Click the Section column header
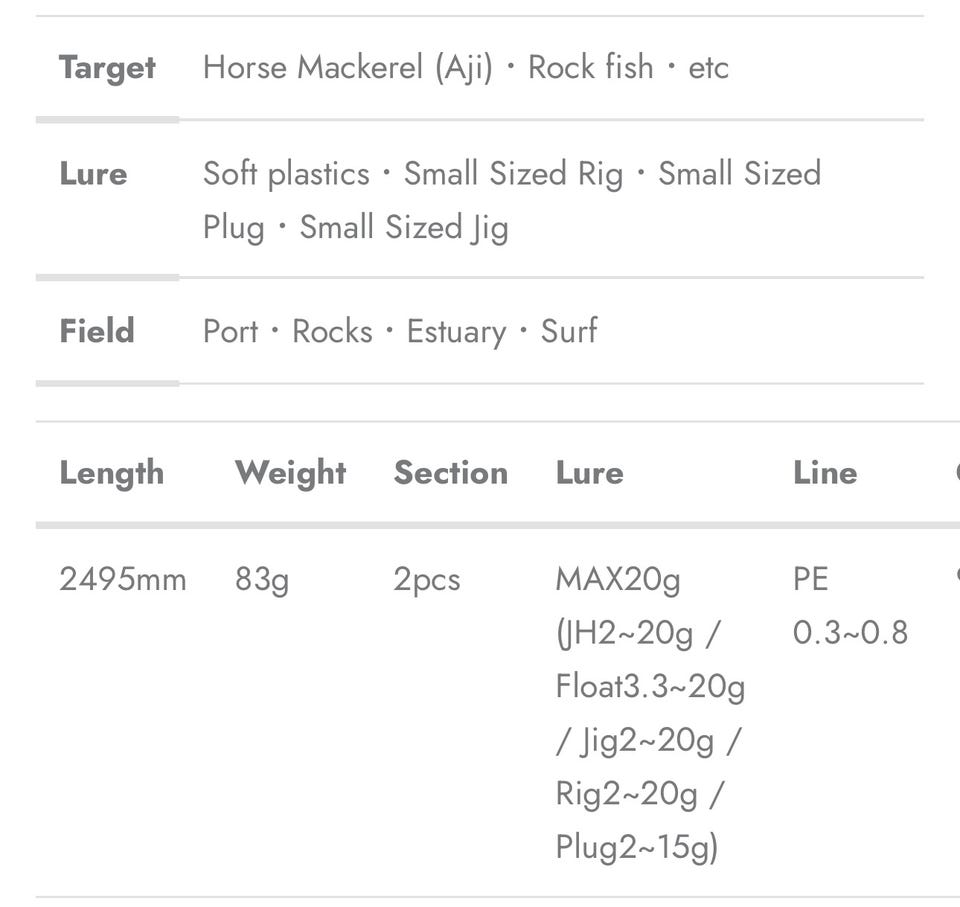This screenshot has height=907, width=960. click(x=450, y=473)
